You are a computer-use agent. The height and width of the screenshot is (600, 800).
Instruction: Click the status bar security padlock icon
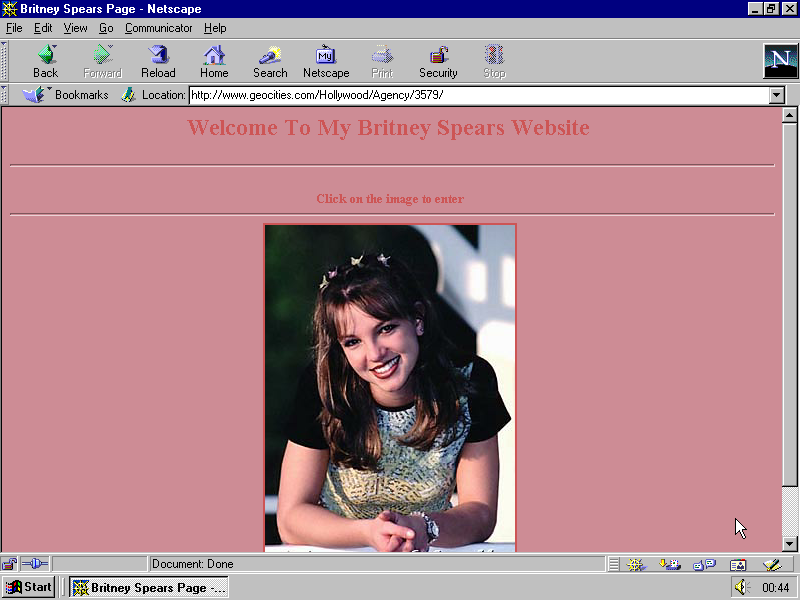point(9,564)
